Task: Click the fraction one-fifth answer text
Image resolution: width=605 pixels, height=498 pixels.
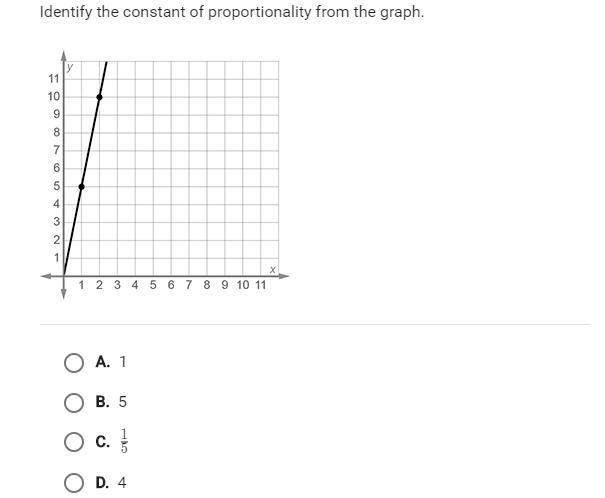Action: tap(124, 441)
